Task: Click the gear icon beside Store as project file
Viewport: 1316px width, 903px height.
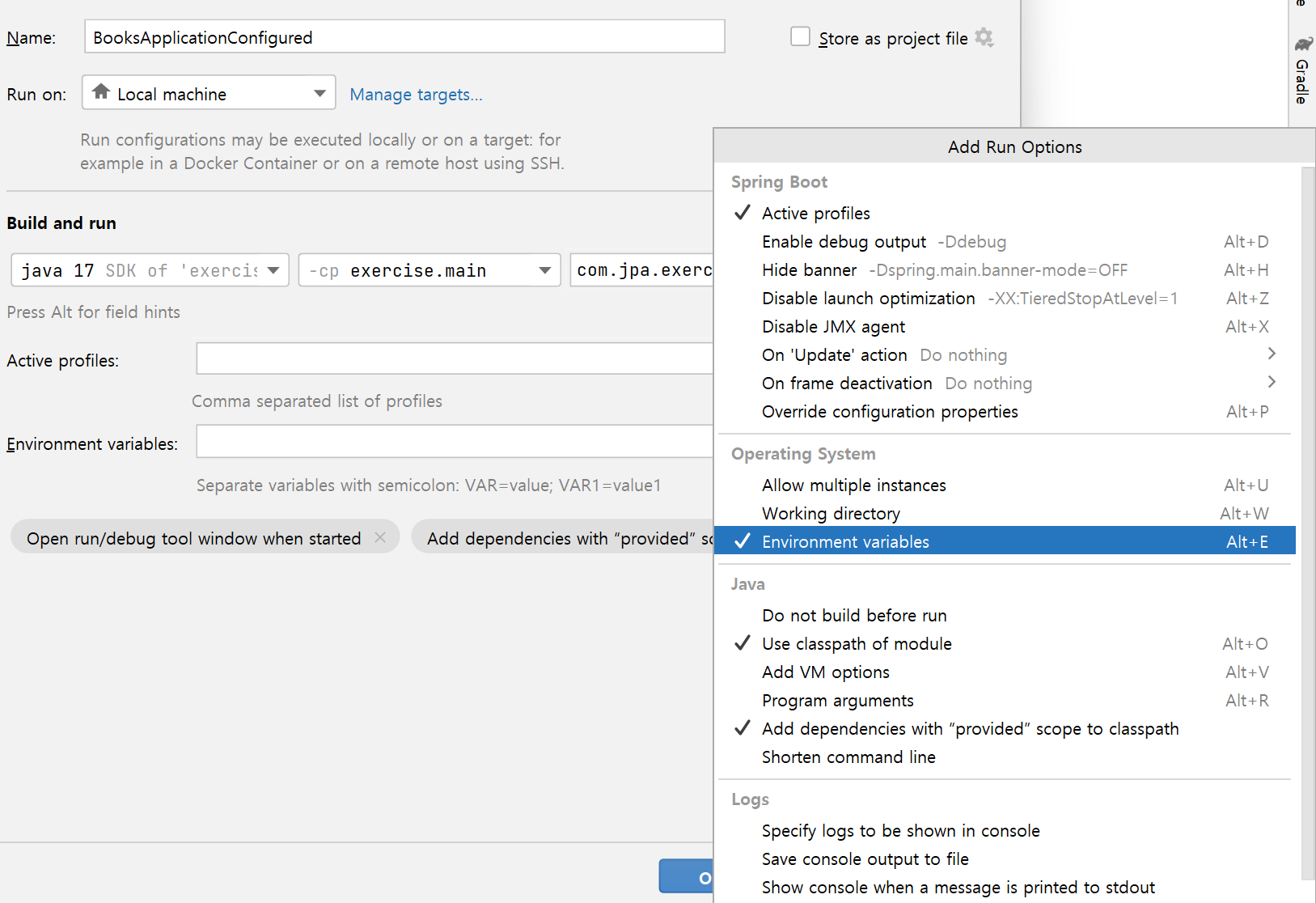Action: coord(984,37)
